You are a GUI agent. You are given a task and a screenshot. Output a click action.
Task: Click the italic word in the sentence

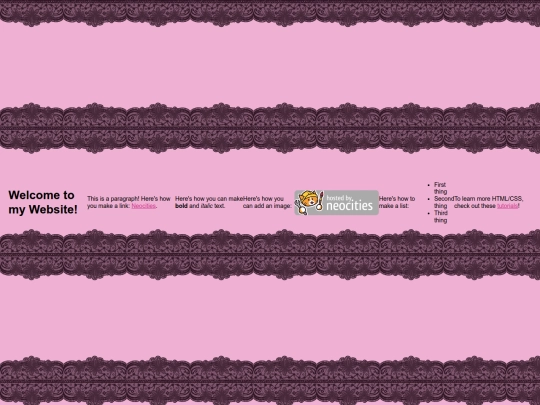tap(207, 206)
